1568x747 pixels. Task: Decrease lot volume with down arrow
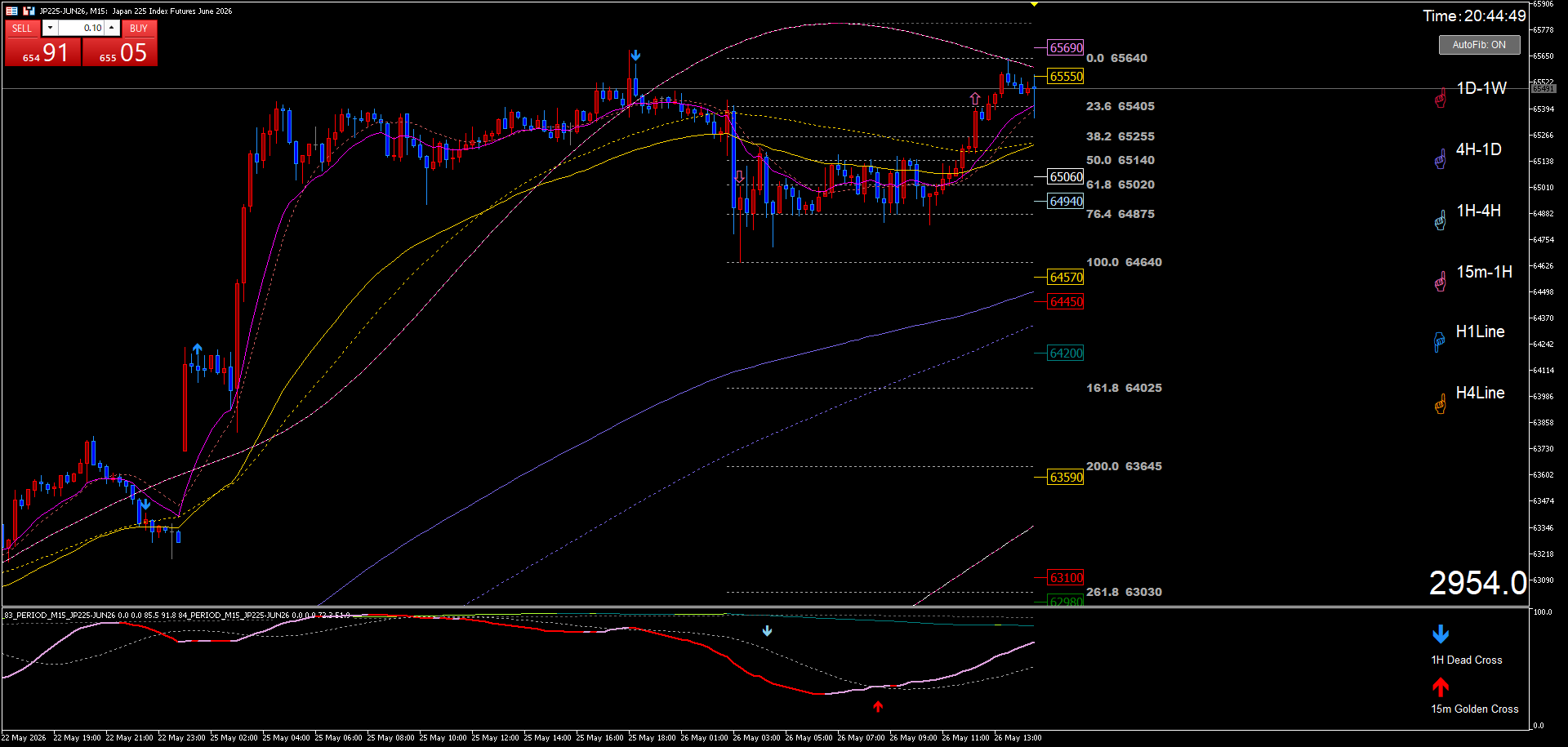tap(50, 28)
